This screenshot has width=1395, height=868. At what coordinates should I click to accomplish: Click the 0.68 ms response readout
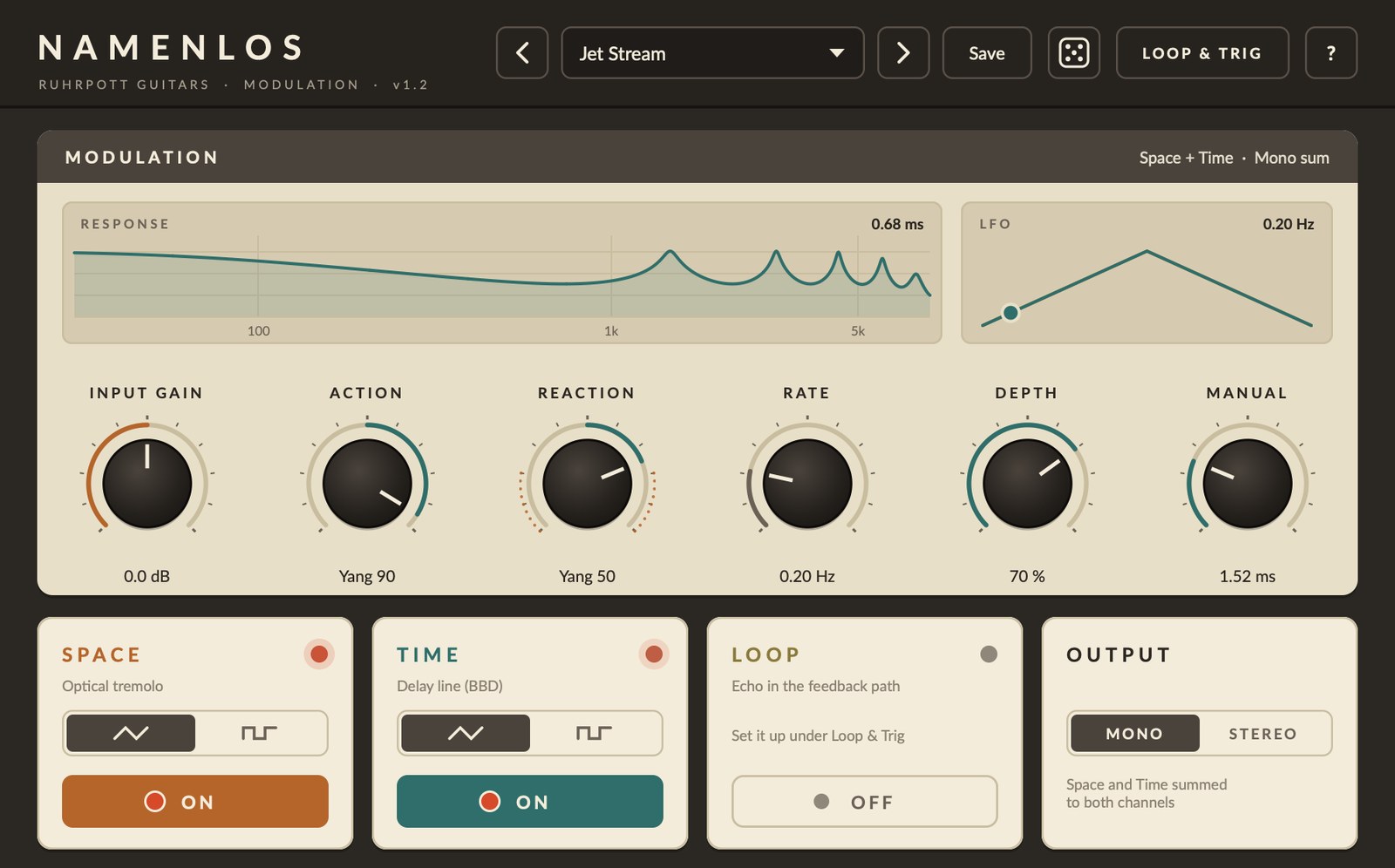tap(897, 224)
